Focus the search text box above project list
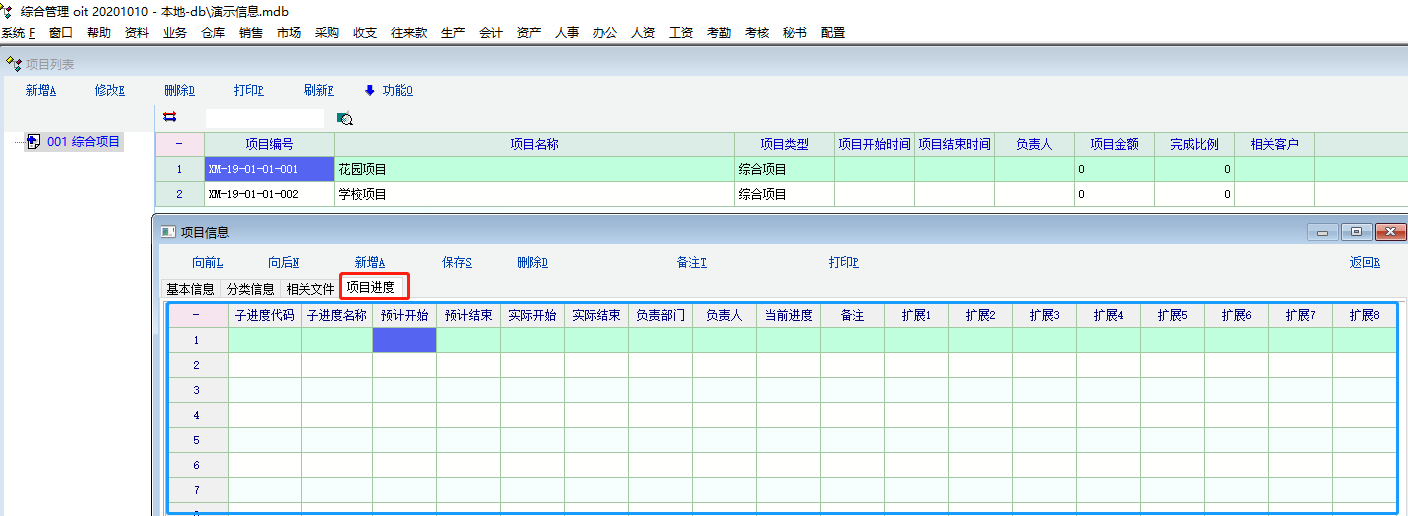Screen dimensions: 1408x516 click(265, 118)
